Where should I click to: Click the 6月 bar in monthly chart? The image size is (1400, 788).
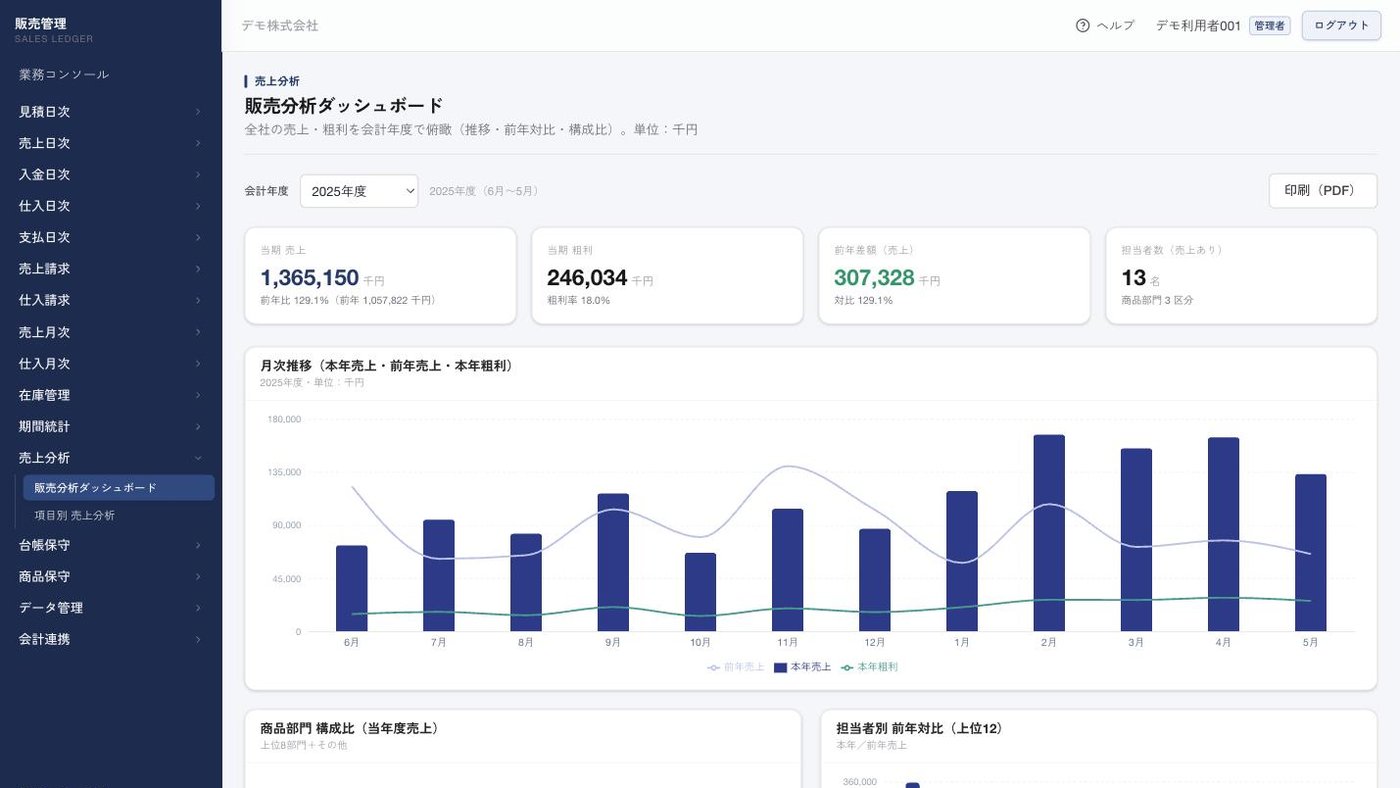(352, 589)
